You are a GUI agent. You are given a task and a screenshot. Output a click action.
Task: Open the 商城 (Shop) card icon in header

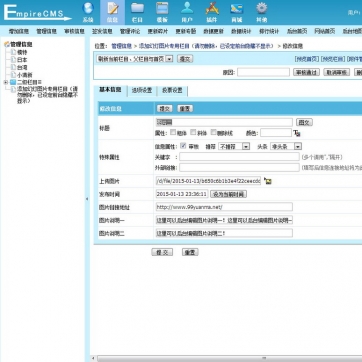click(x=236, y=8)
